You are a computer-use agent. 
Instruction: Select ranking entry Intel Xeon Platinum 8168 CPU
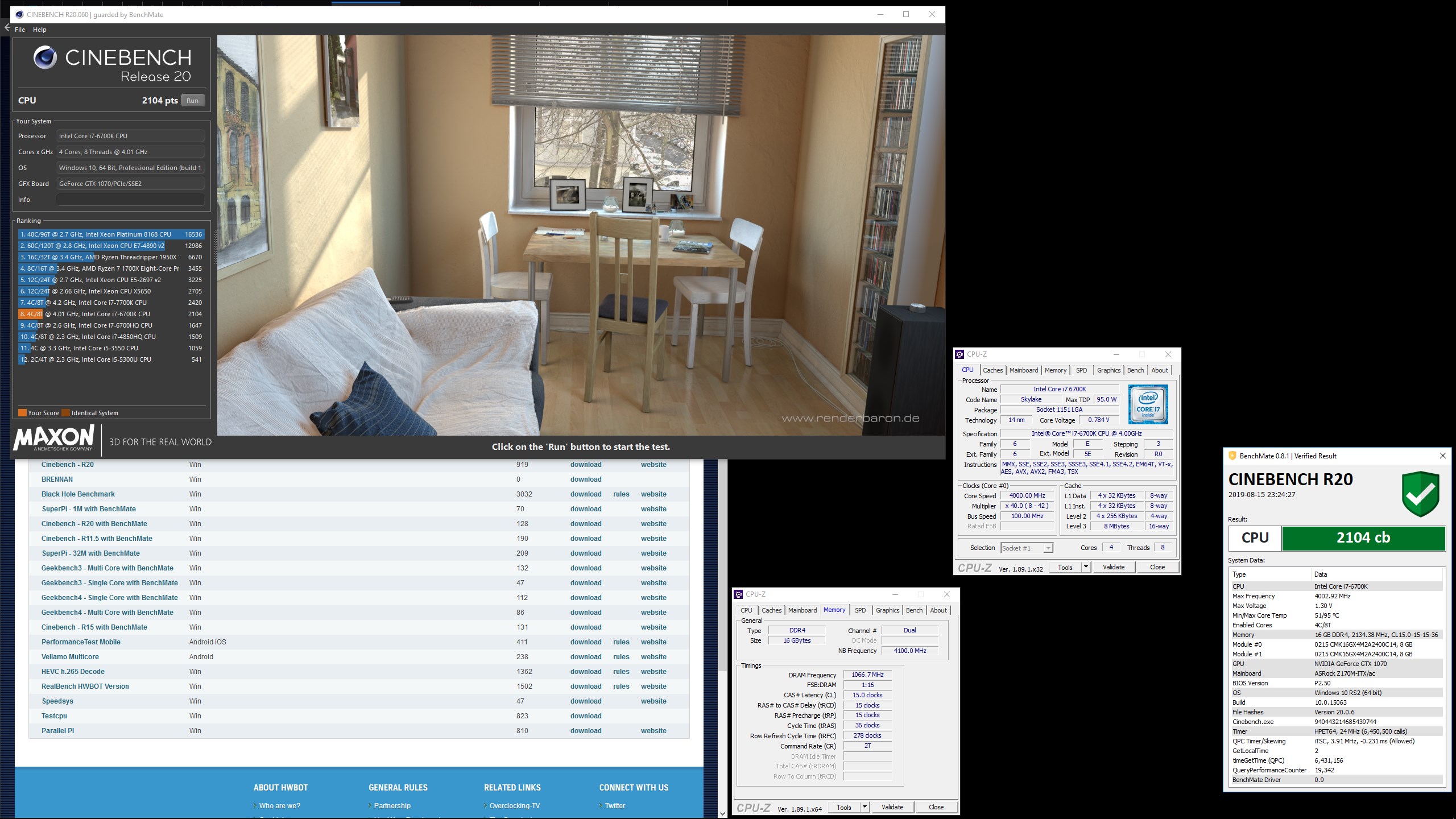(111, 234)
